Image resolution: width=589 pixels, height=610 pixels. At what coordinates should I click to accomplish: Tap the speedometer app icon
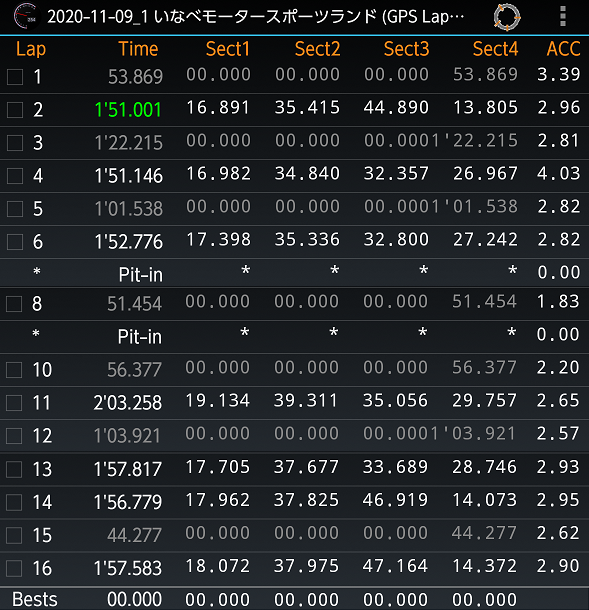(x=25, y=16)
